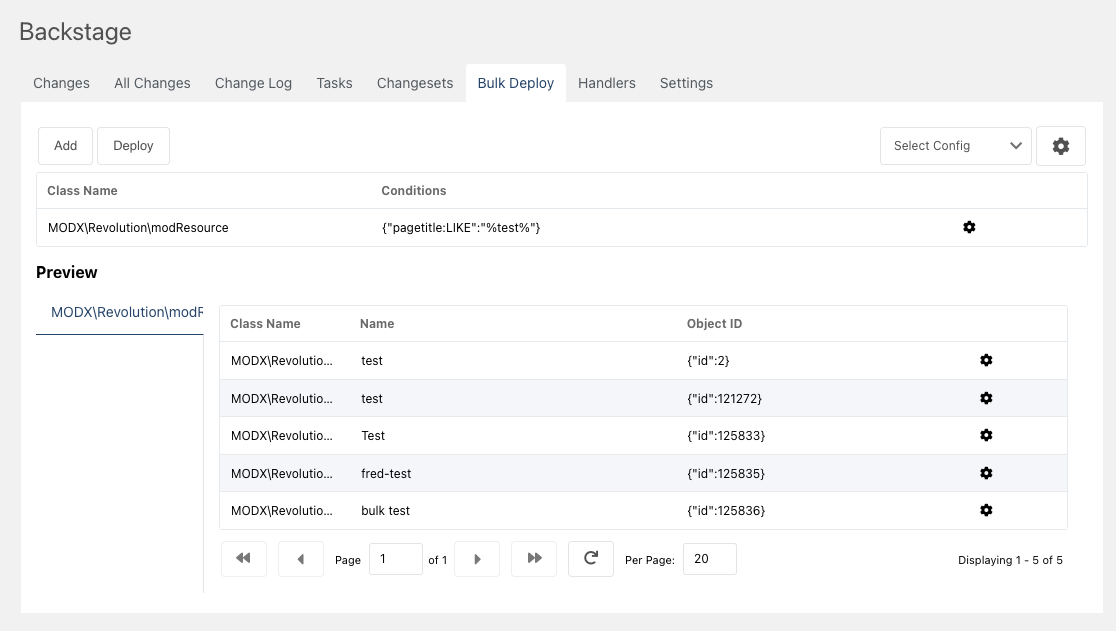Viewport: 1116px width, 631px height.
Task: Open gear menu for modResource condition row
Action: [x=969, y=227]
